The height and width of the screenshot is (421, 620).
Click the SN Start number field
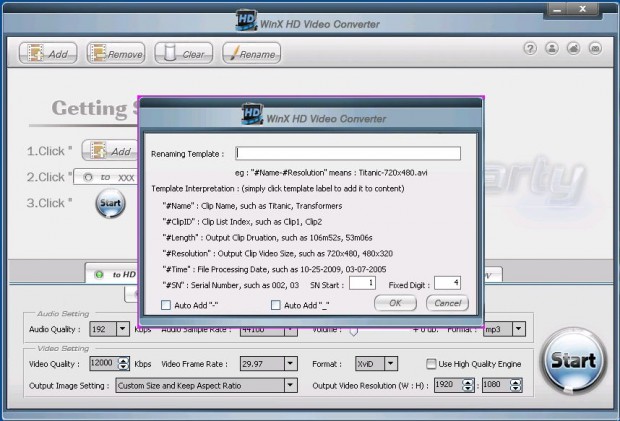pyautogui.click(x=362, y=283)
